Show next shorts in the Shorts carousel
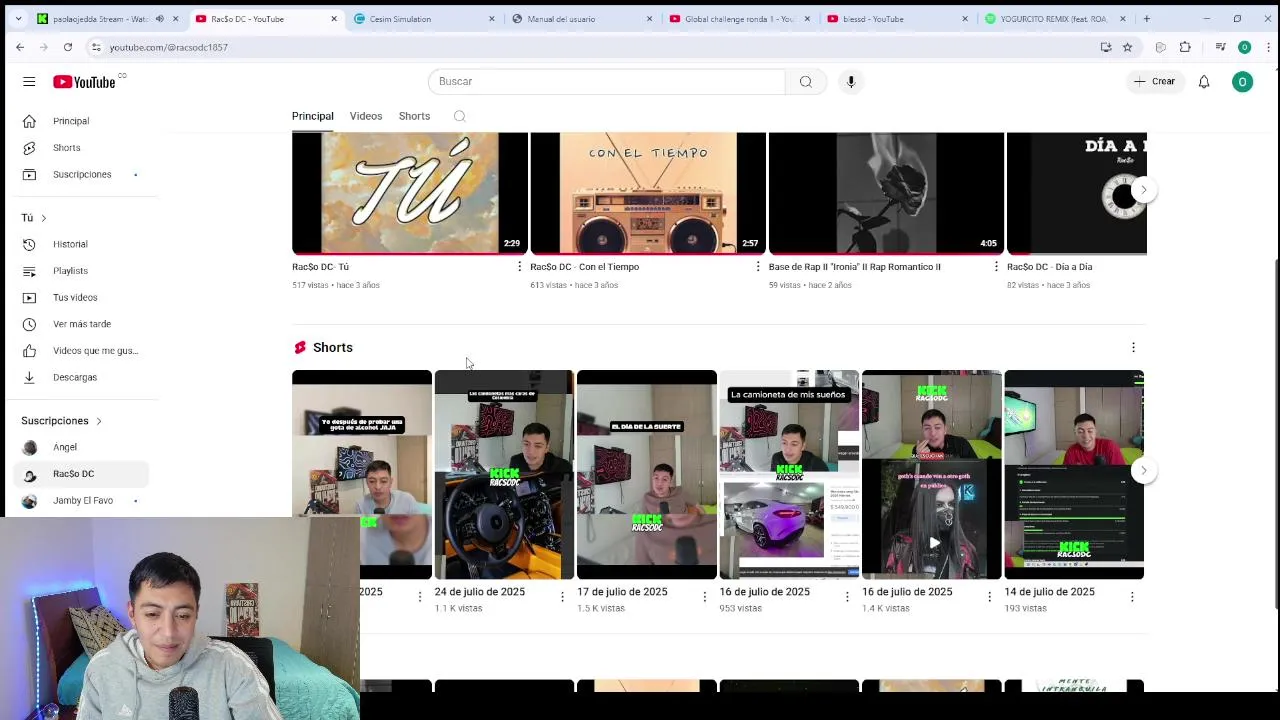The width and height of the screenshot is (1280, 720). pos(1143,470)
